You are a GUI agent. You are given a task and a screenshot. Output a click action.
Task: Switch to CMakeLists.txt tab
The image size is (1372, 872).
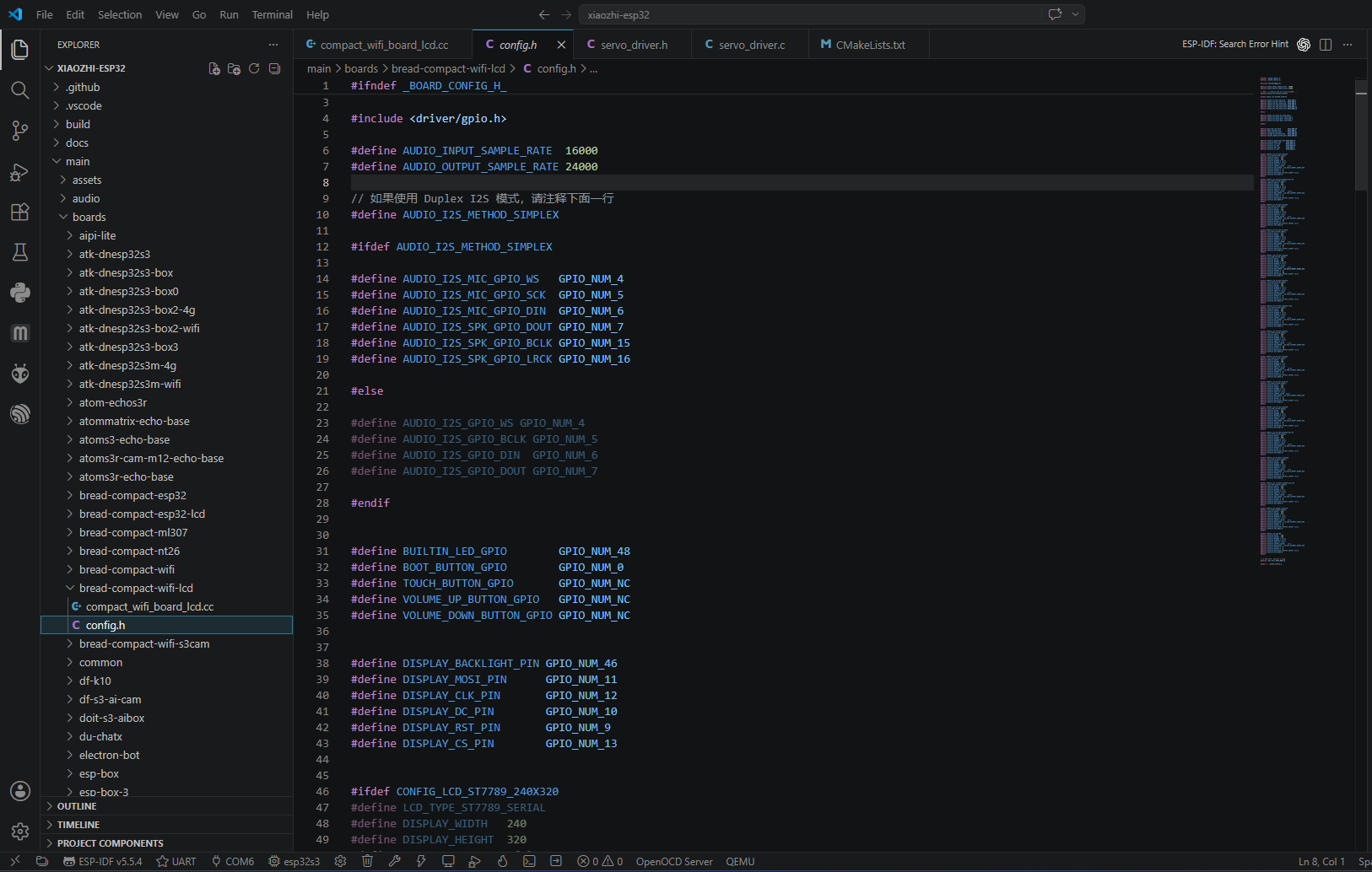click(x=869, y=45)
